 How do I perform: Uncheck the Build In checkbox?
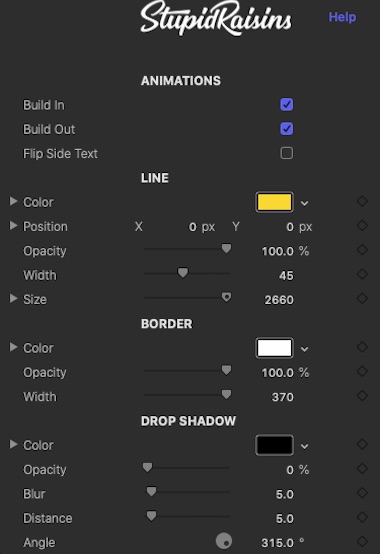tap(286, 105)
